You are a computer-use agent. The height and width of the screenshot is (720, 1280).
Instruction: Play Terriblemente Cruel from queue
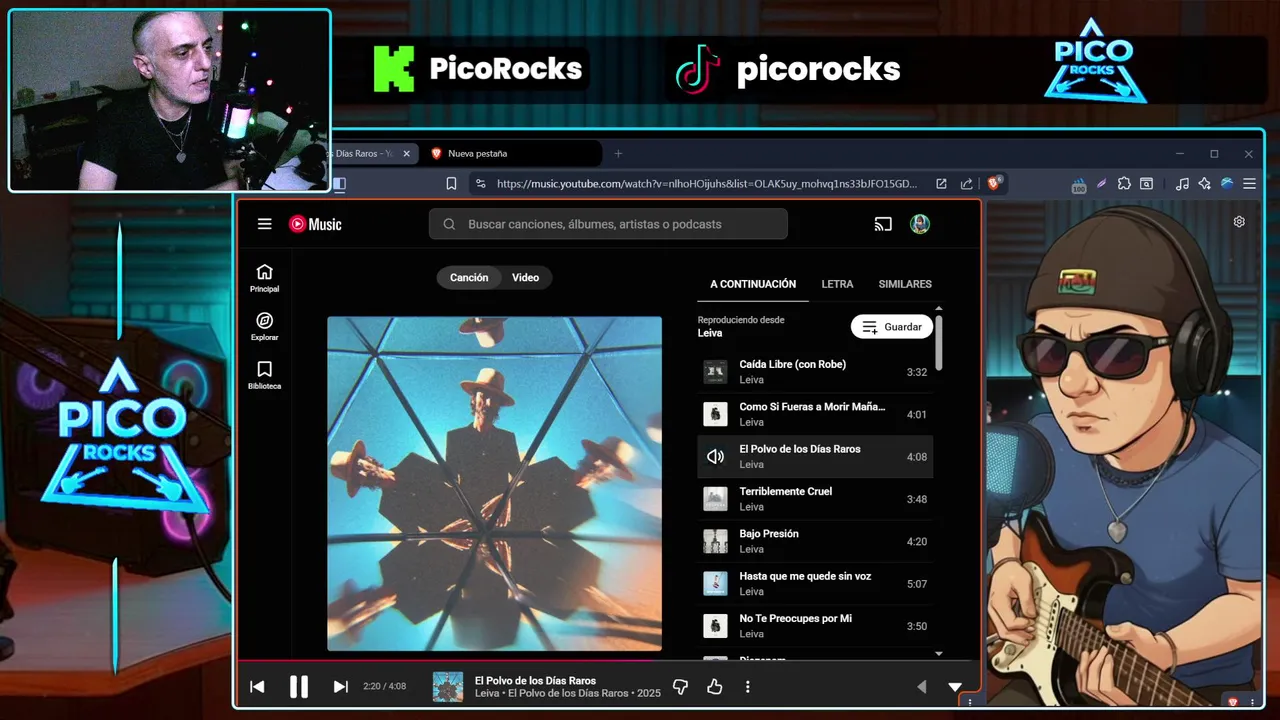point(815,499)
